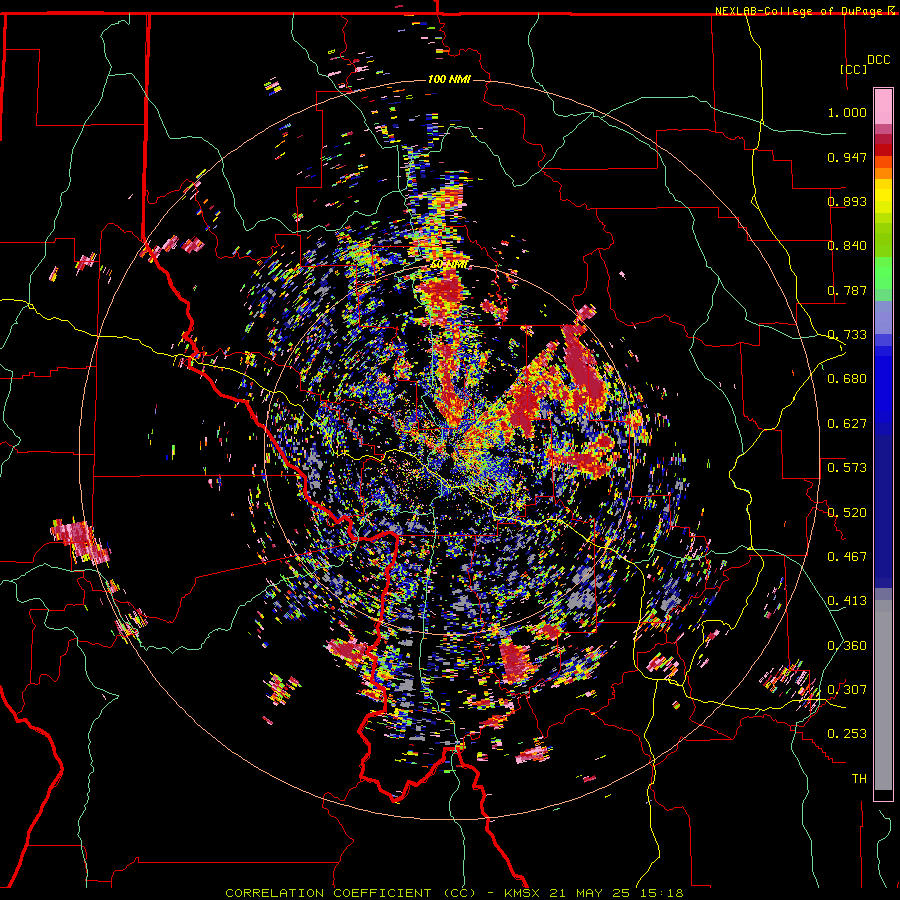
Task: Click the 0.360 scale value
Action: click(847, 646)
